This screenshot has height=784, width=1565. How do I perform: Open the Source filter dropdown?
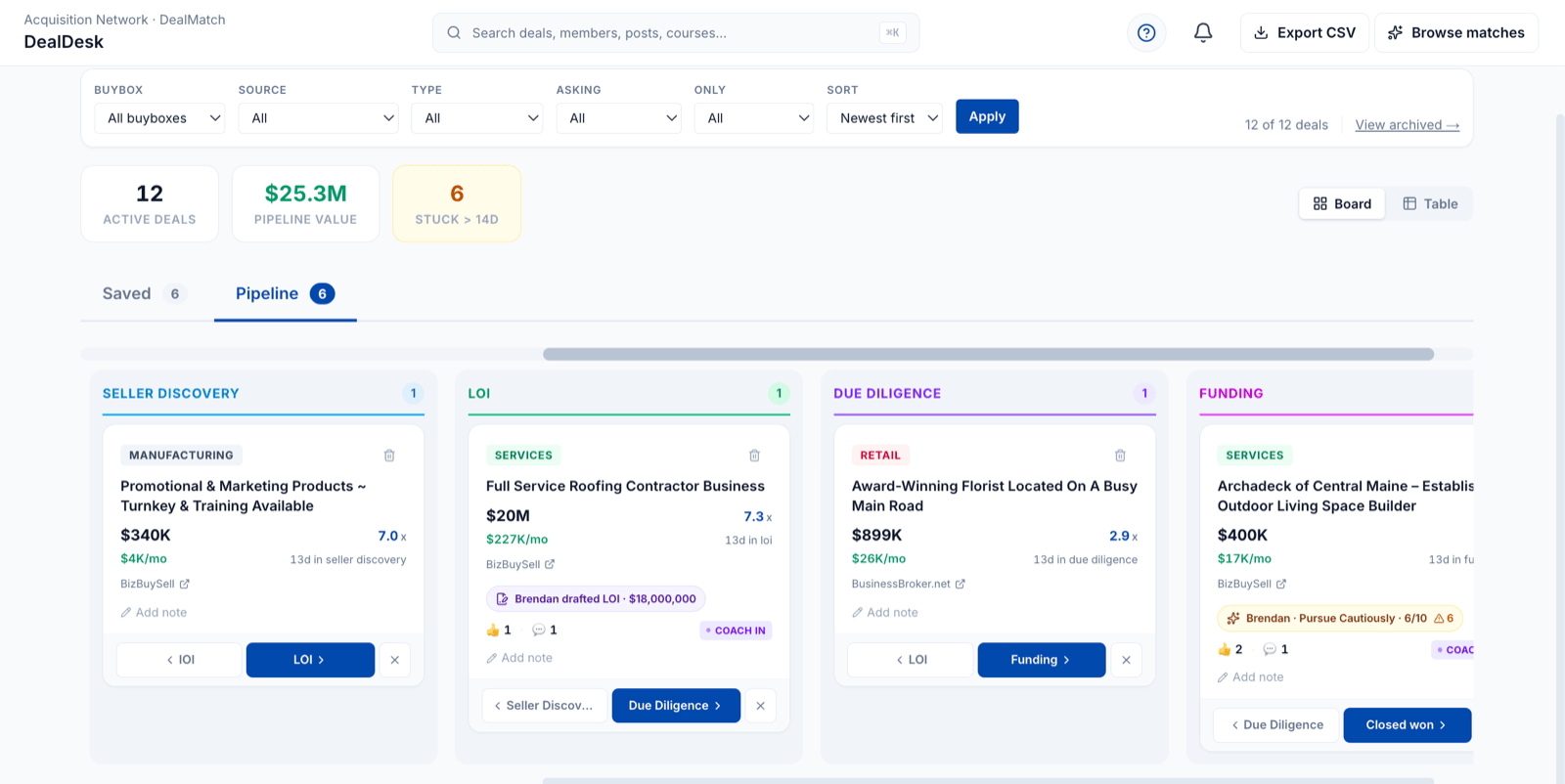[318, 117]
